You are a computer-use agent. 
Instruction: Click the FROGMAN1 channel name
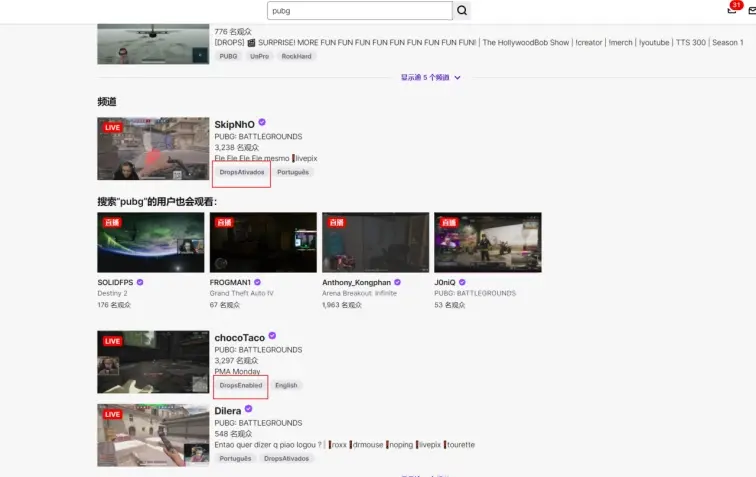(x=230, y=283)
